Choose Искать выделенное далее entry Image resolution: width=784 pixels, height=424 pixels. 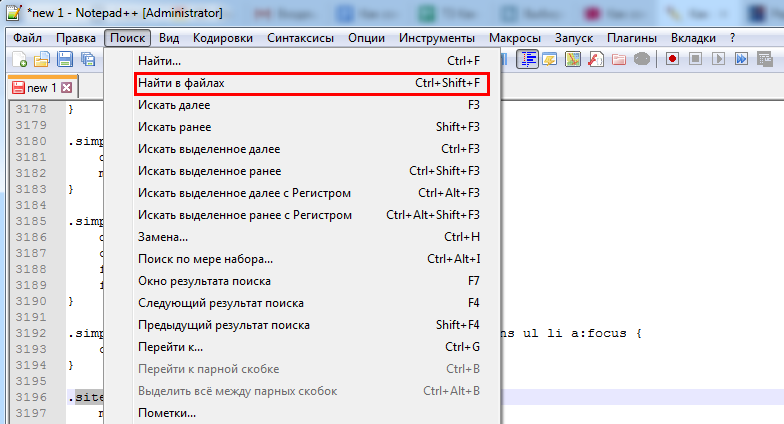(x=302, y=149)
